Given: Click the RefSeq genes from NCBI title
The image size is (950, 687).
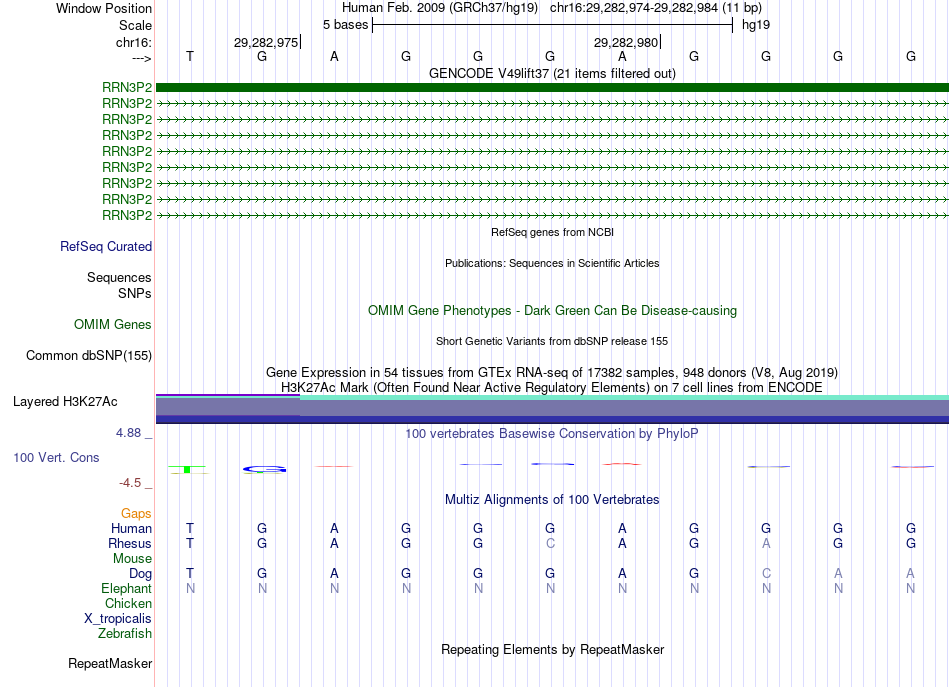Looking at the screenshot, I should pyautogui.click(x=552, y=232).
